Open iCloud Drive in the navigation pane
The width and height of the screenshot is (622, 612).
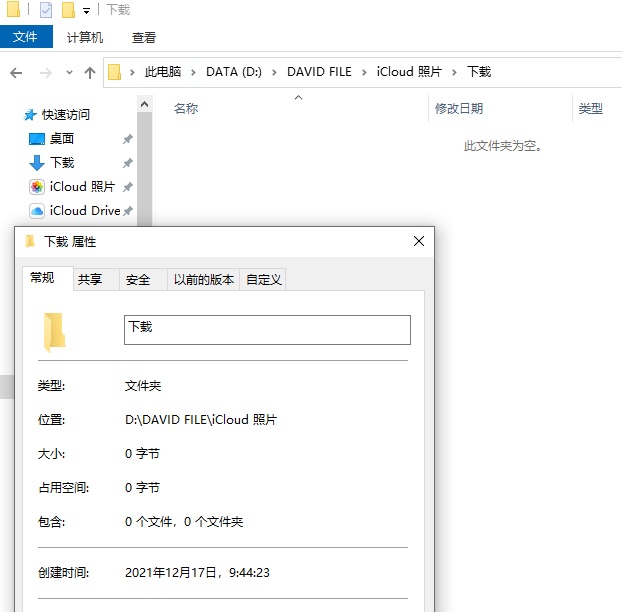(x=85, y=210)
